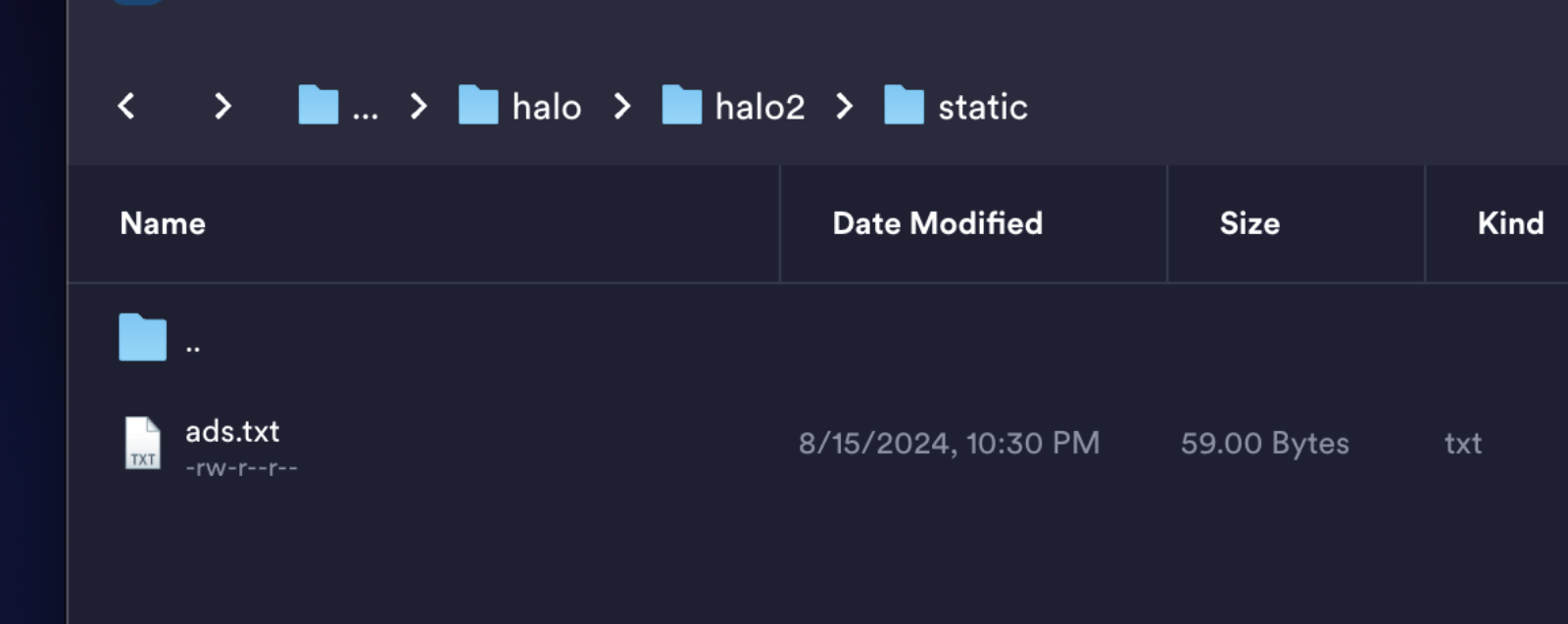
Task: Click the chevron between halo2 and static
Action: tap(845, 106)
